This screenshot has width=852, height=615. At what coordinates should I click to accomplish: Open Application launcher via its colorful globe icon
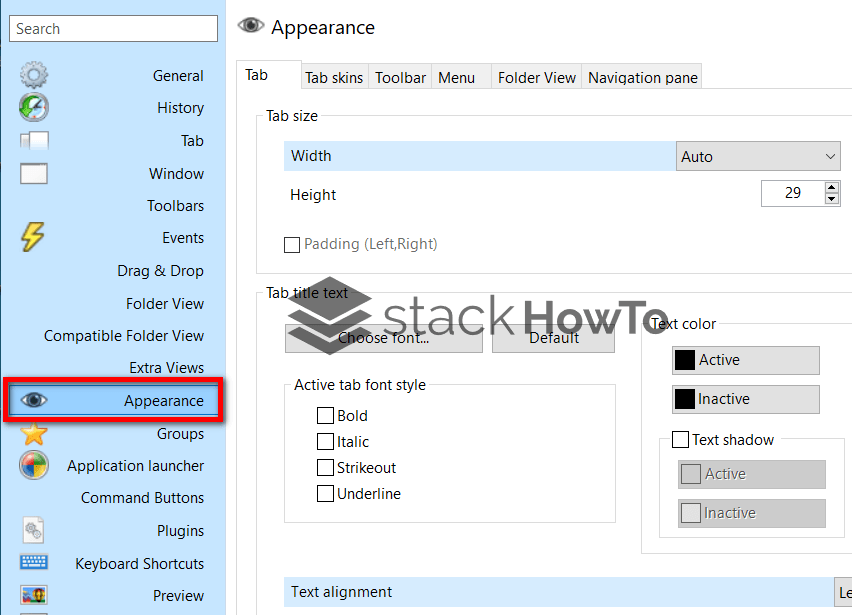33,465
